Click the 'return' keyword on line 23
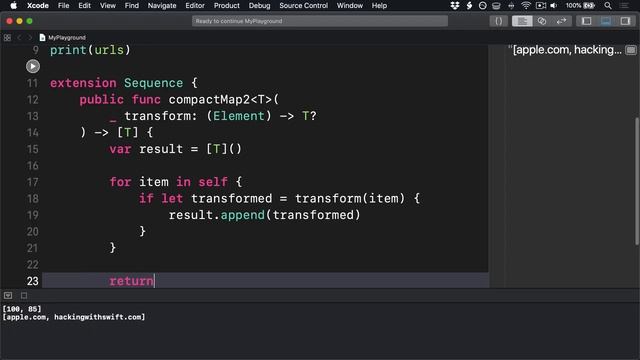Viewport: 640px width, 360px height. click(x=131, y=281)
